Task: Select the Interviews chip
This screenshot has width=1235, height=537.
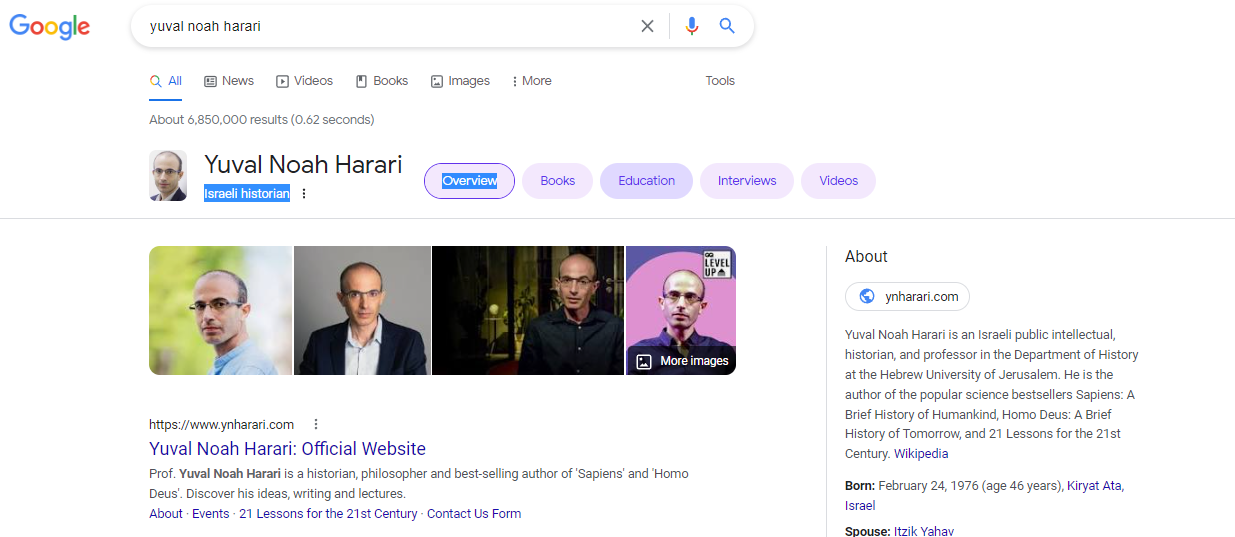Action: click(x=747, y=181)
